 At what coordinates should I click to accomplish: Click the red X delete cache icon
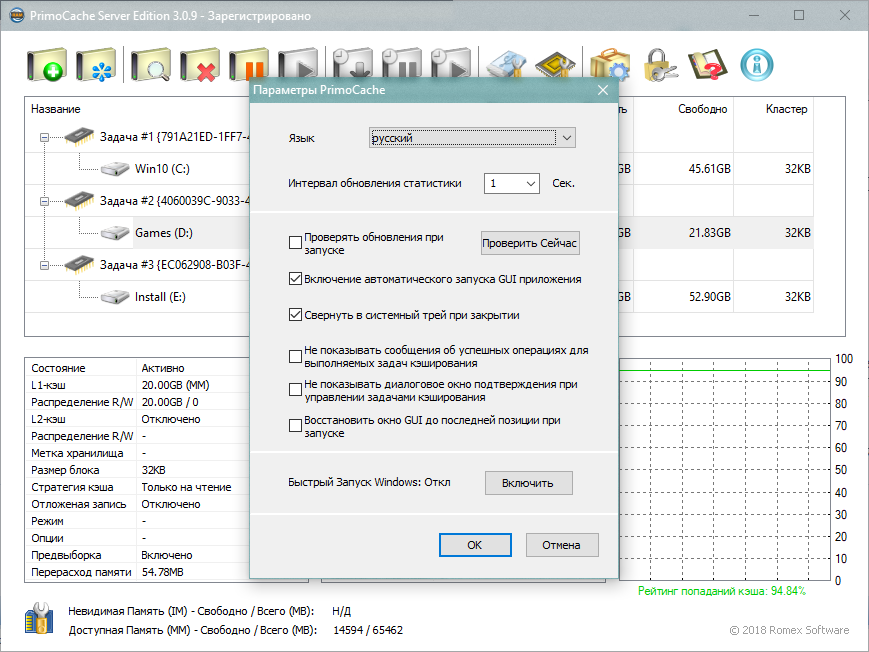click(x=200, y=67)
